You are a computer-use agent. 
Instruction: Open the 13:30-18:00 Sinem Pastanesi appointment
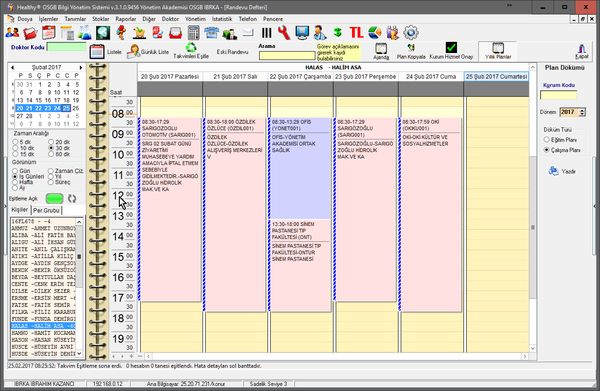pyautogui.click(x=300, y=265)
